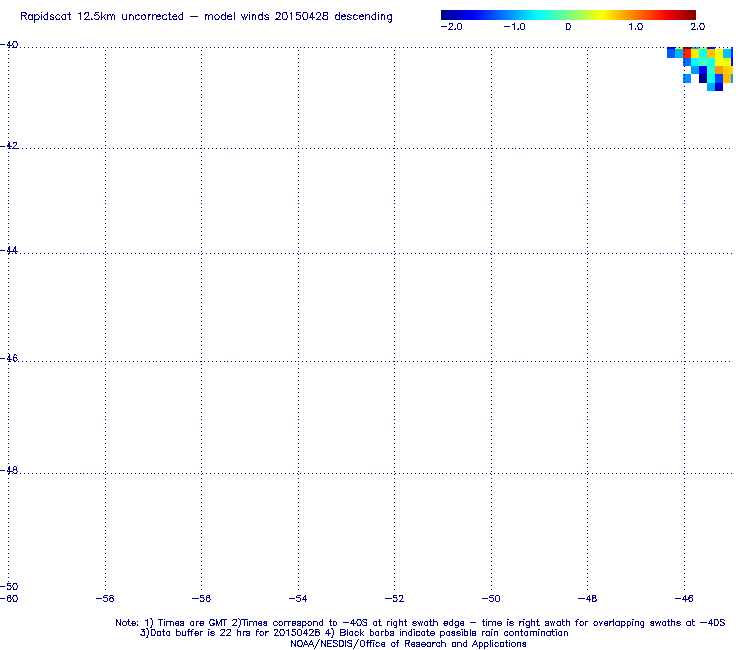Click the '-1.0' color scale label

pyautogui.click(x=514, y=27)
